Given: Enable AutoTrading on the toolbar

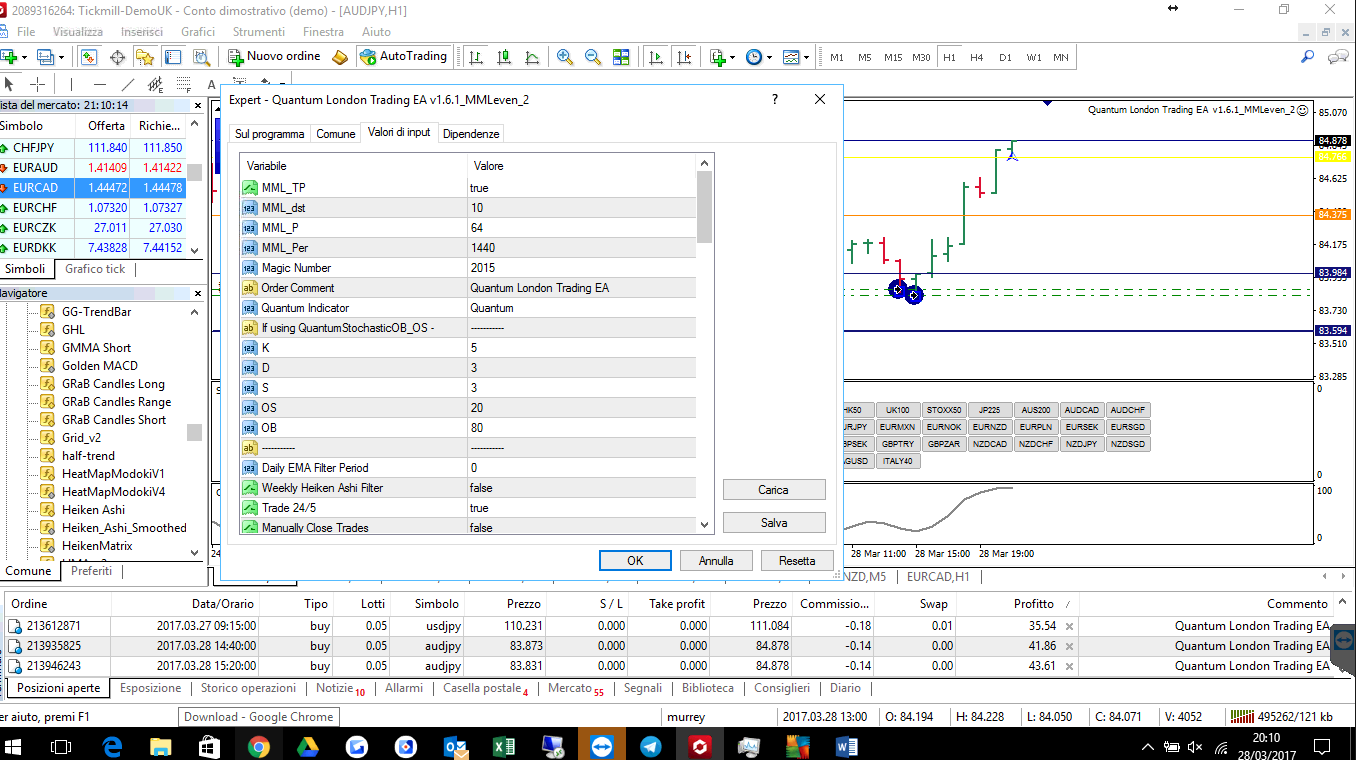Looking at the screenshot, I should (x=404, y=56).
